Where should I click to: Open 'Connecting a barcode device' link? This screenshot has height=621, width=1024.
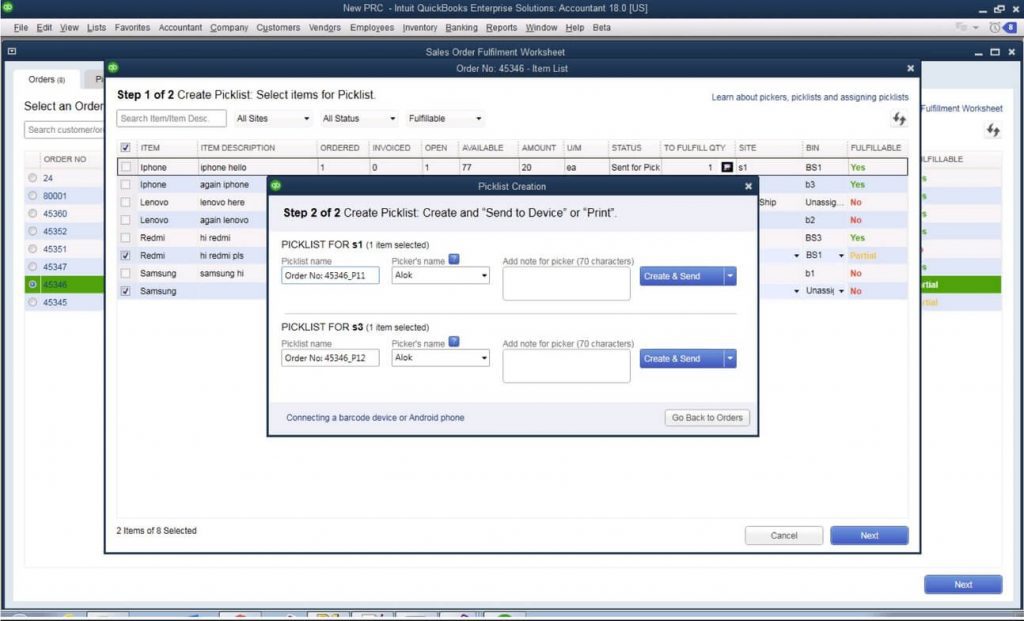click(375, 417)
